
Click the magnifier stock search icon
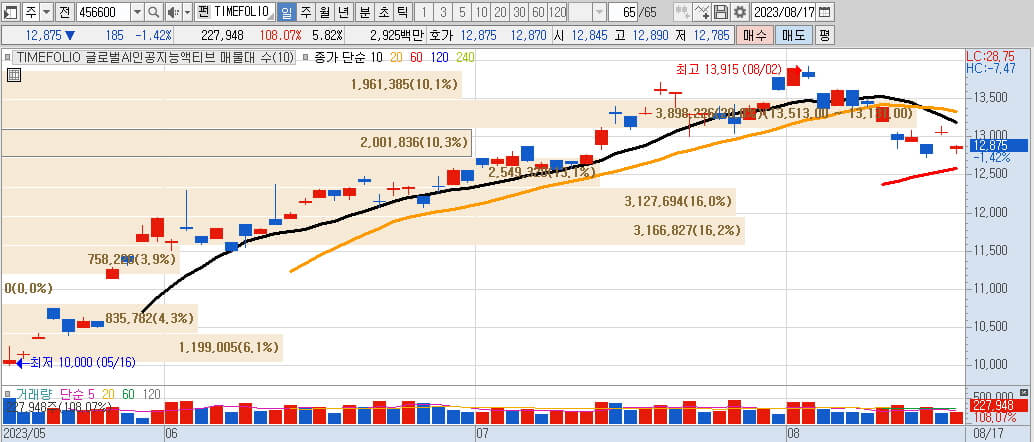[x=153, y=11]
